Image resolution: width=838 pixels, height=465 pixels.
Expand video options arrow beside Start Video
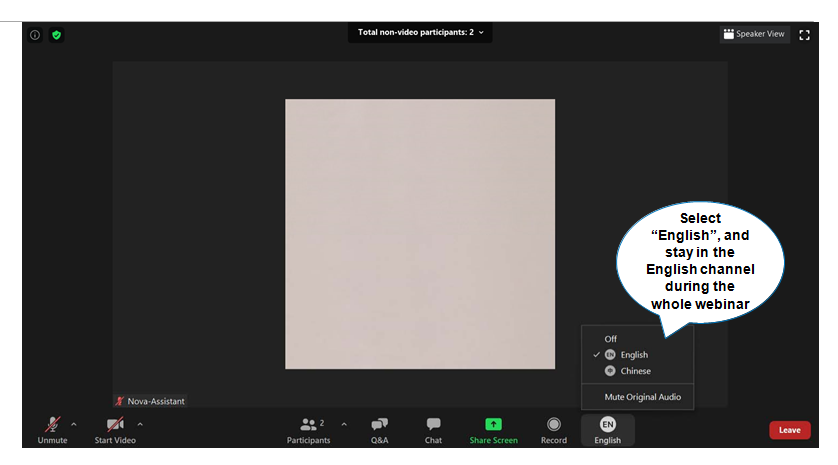point(140,424)
